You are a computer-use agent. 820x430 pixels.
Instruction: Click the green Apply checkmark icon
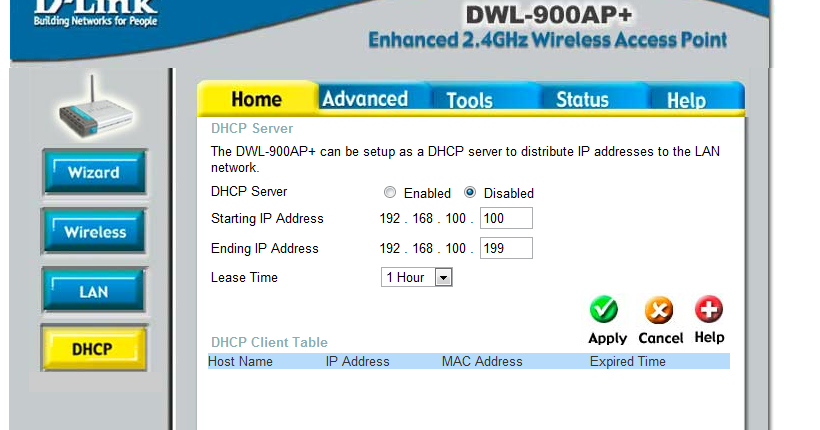(x=604, y=309)
